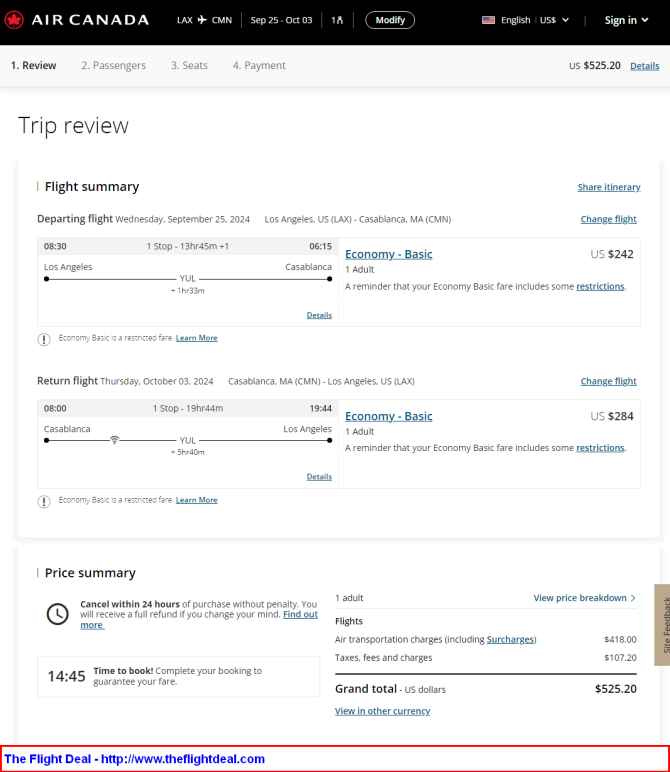Open Economy - Basic link for departing flight
Viewport: 670px width, 772px height.
(388, 254)
